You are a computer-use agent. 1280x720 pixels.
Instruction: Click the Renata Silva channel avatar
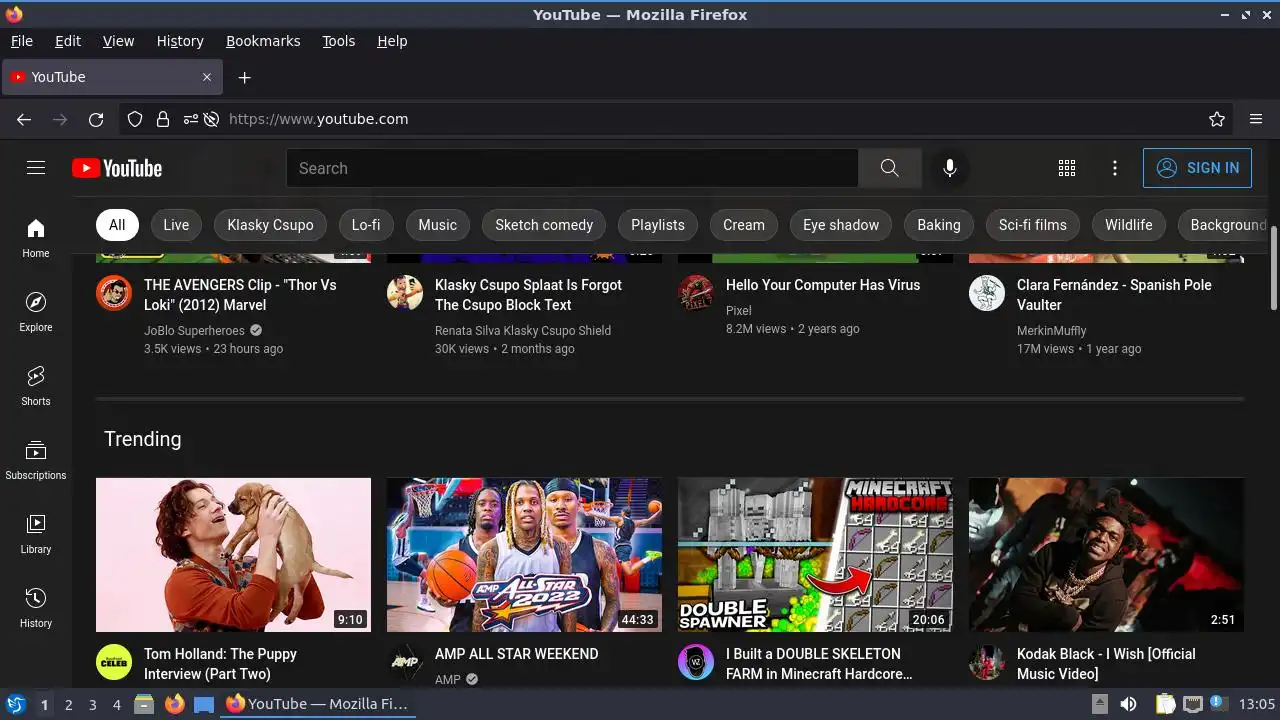pyautogui.click(x=405, y=293)
